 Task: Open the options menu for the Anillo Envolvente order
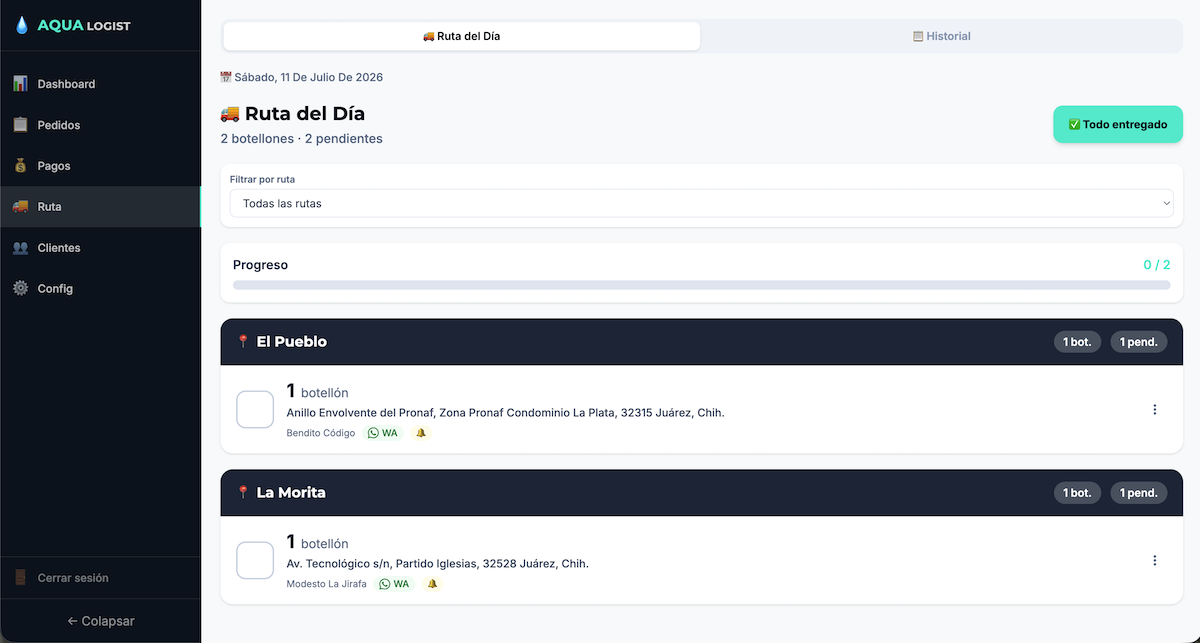click(x=1155, y=410)
